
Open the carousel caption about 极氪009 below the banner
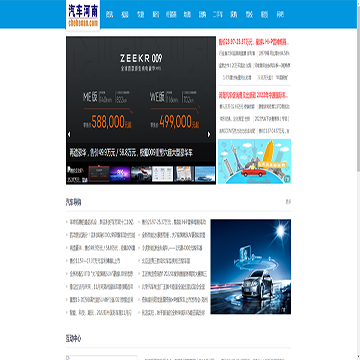[x=131, y=153]
